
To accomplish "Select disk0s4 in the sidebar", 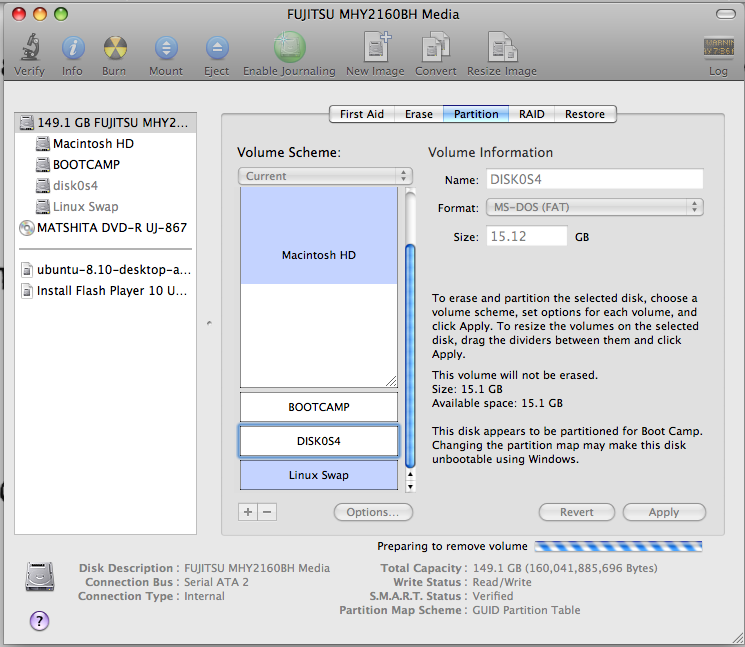I will (x=105, y=185).
